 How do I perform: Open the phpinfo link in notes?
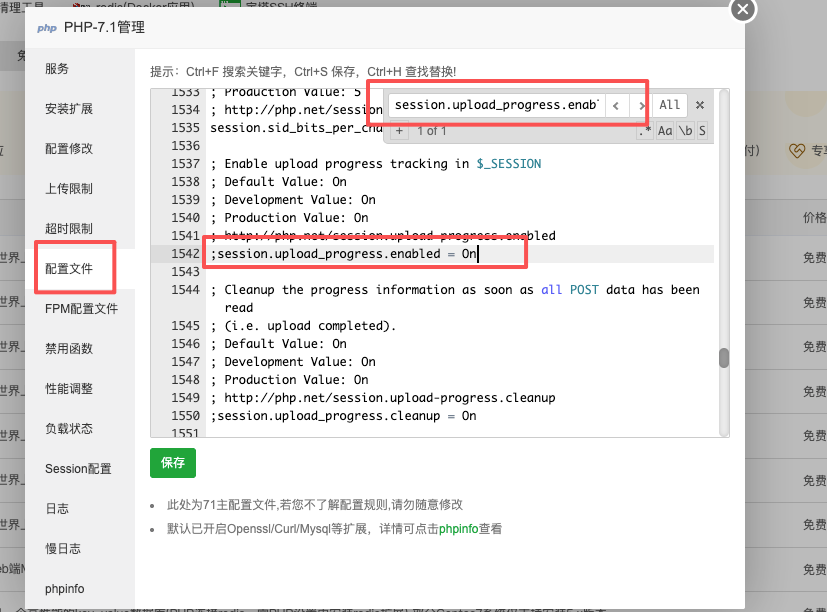pyautogui.click(x=458, y=529)
